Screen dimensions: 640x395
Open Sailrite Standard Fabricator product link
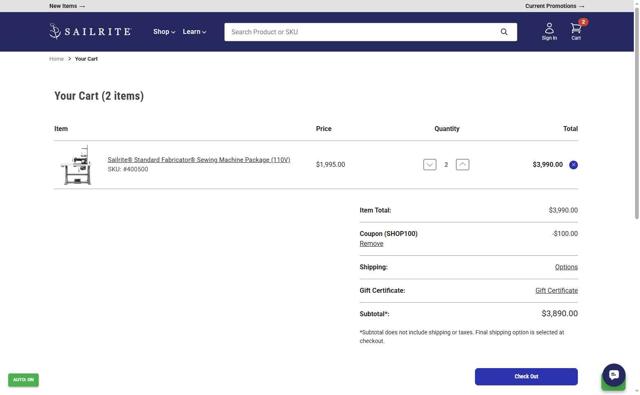coord(199,160)
